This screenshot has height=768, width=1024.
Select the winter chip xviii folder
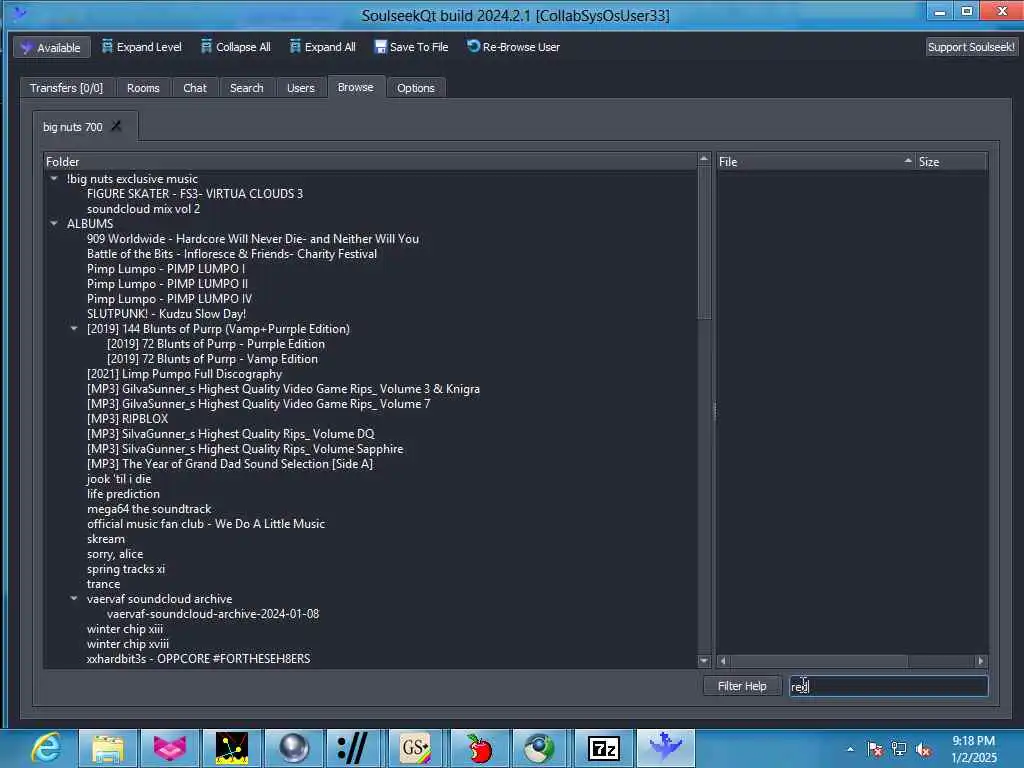128,644
